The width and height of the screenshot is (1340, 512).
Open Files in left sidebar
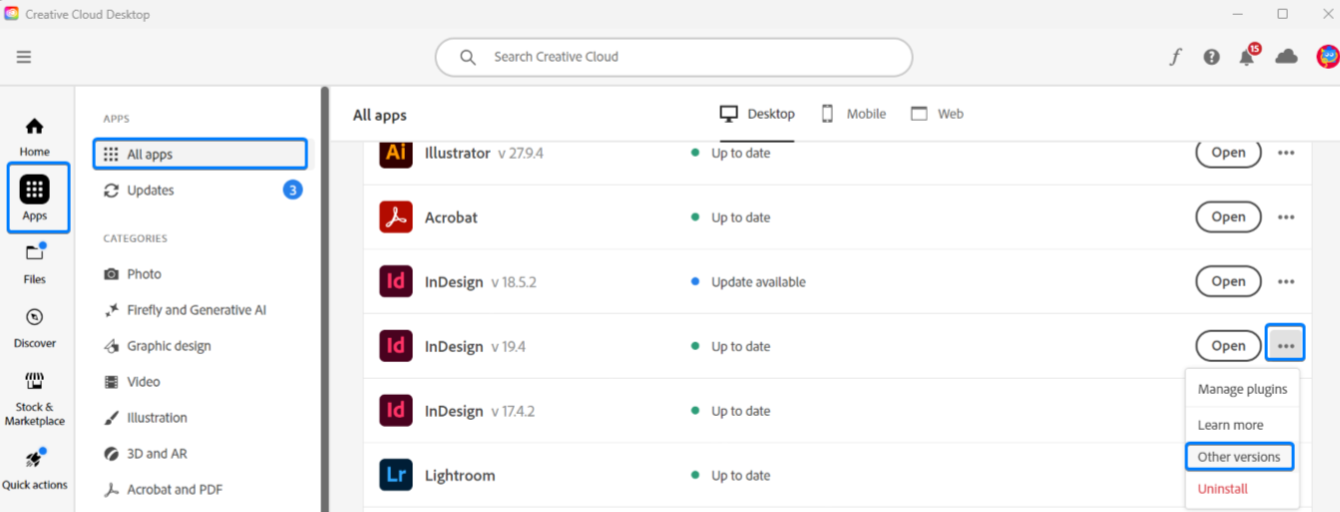click(35, 264)
